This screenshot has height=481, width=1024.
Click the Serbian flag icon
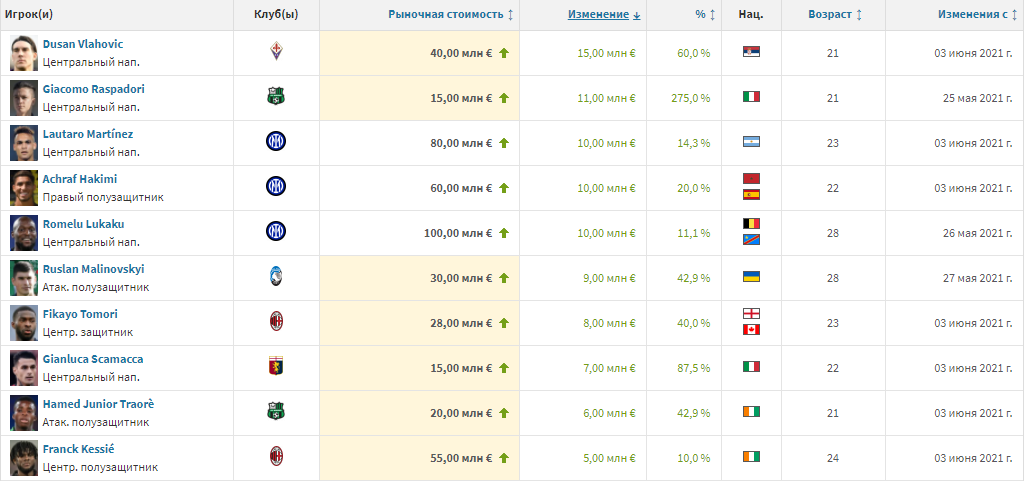[751, 52]
